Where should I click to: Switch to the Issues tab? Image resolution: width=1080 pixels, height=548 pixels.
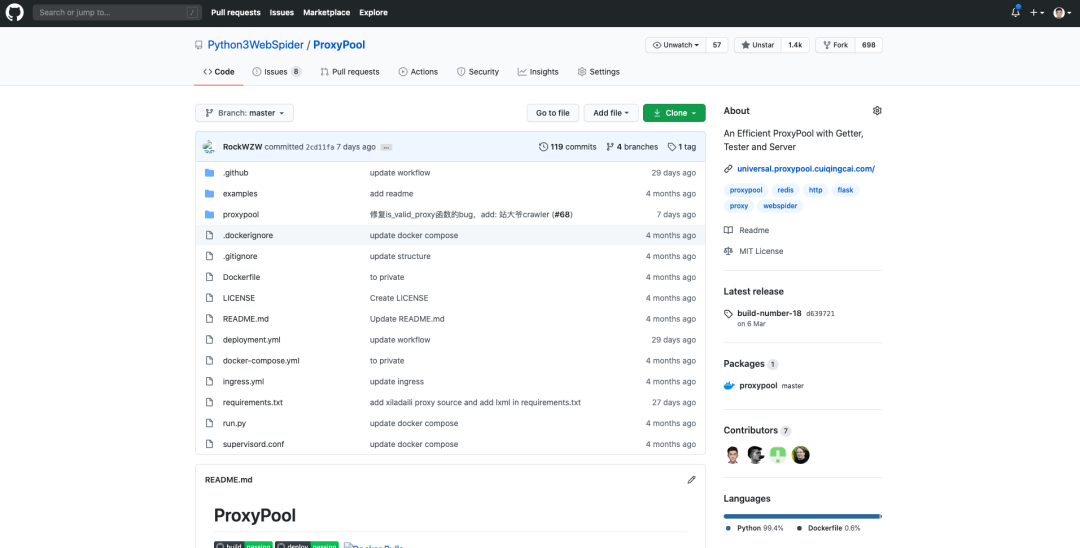(276, 72)
